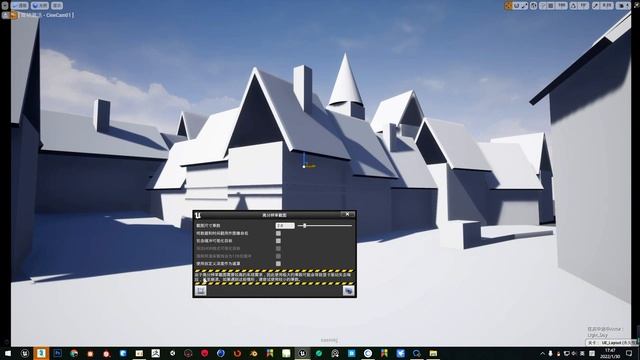Click the microphone icon in system tray

pyautogui.click(x=550, y=353)
